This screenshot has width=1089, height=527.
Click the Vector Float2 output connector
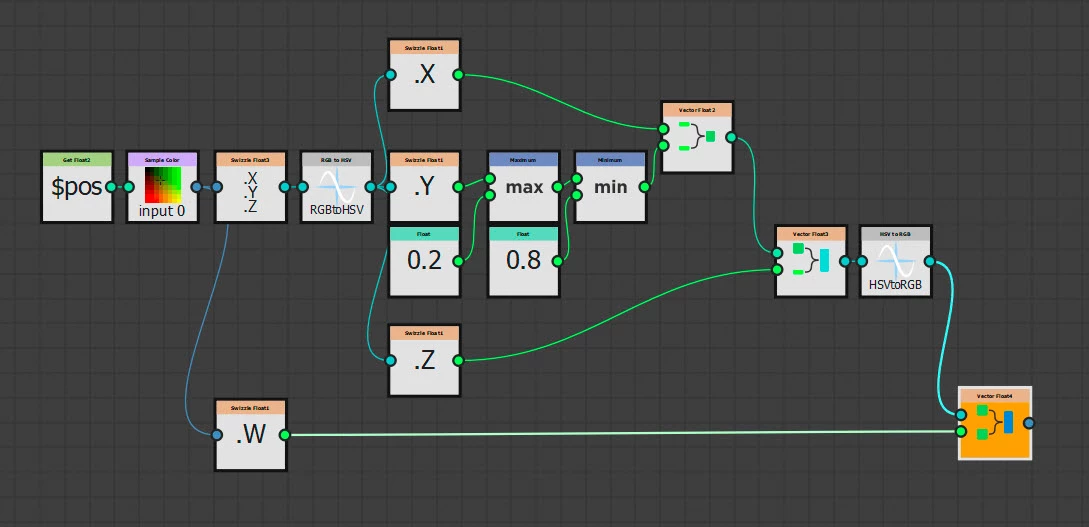[731, 137]
